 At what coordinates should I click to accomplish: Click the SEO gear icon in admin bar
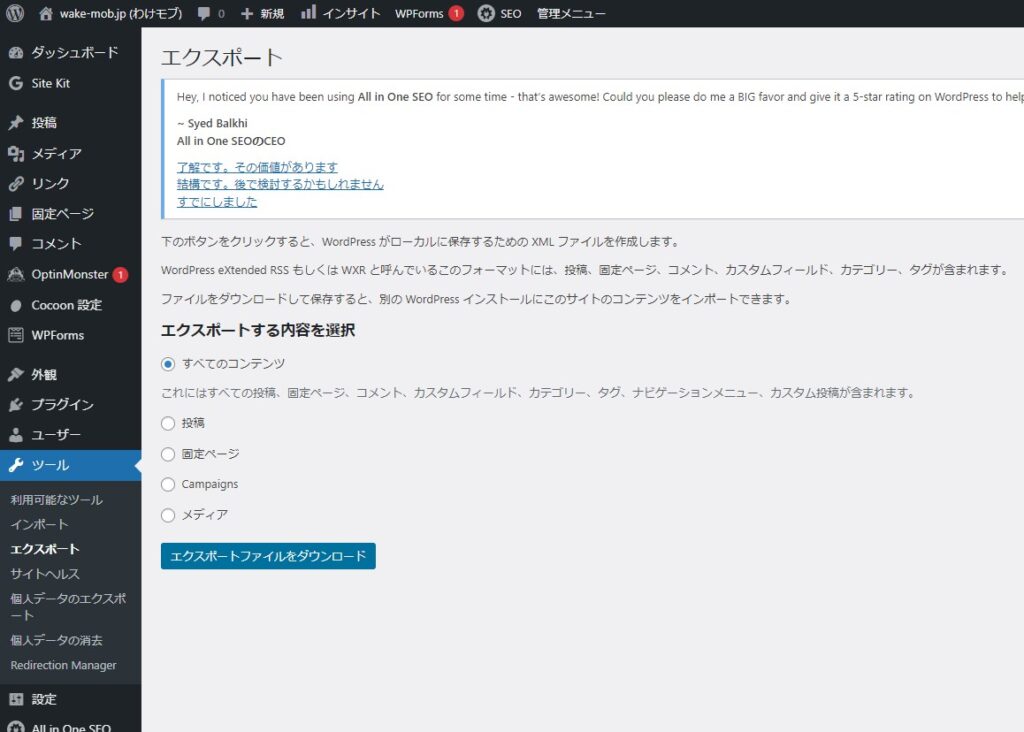click(x=486, y=13)
